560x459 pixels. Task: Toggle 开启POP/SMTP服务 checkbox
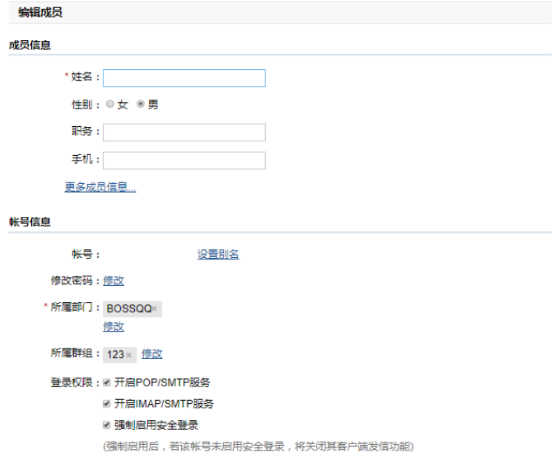point(106,383)
